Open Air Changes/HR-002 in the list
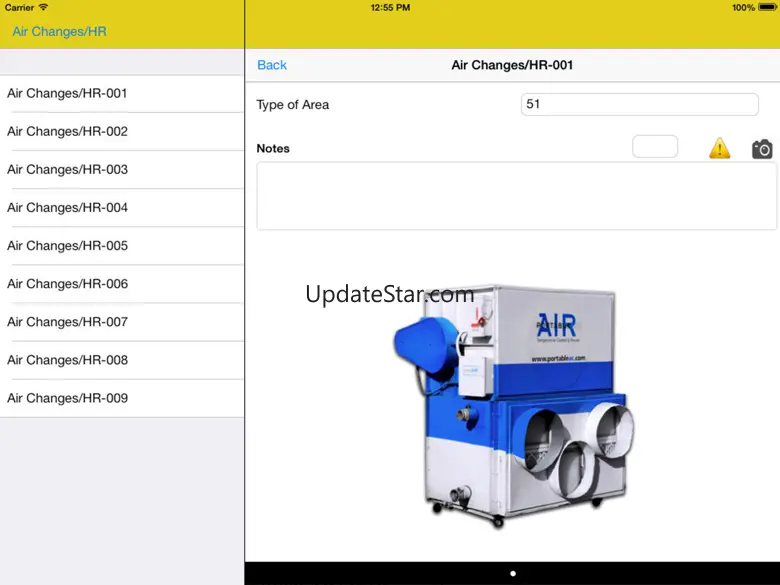This screenshot has width=780, height=585. pyautogui.click(x=122, y=132)
